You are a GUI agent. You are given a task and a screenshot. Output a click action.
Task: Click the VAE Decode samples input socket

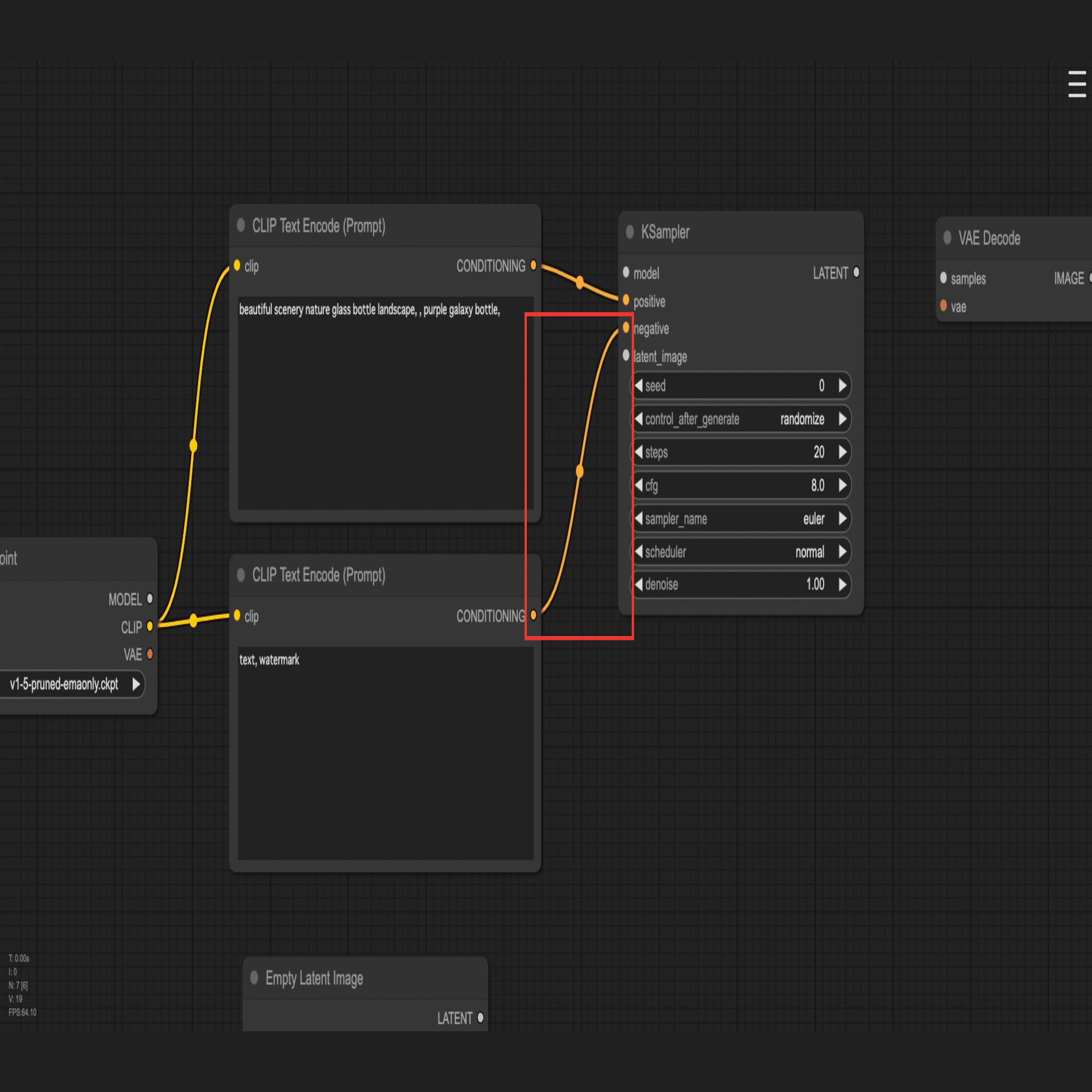(x=943, y=277)
